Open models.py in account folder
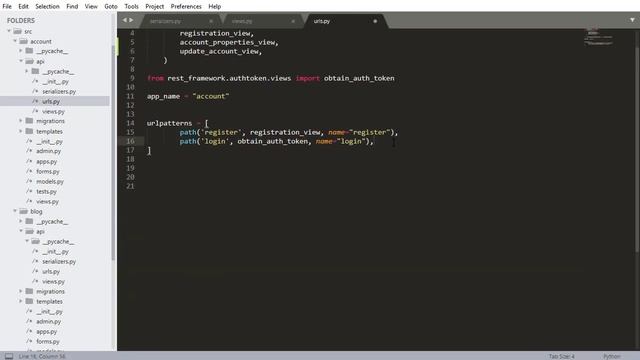 (x=50, y=181)
